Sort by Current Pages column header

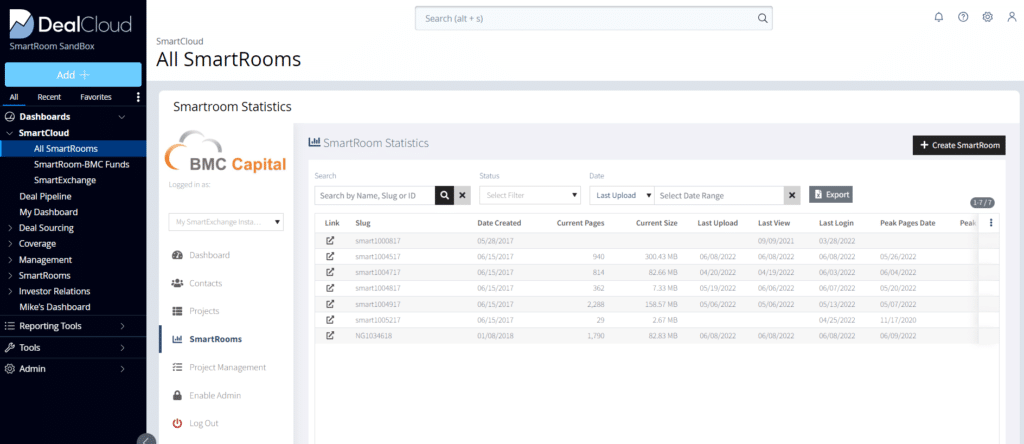point(581,223)
